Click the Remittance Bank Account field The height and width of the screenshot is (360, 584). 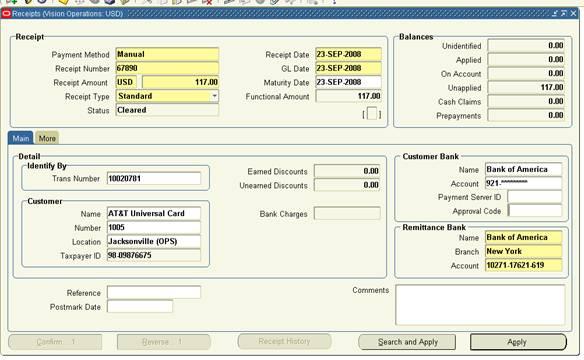524,265
